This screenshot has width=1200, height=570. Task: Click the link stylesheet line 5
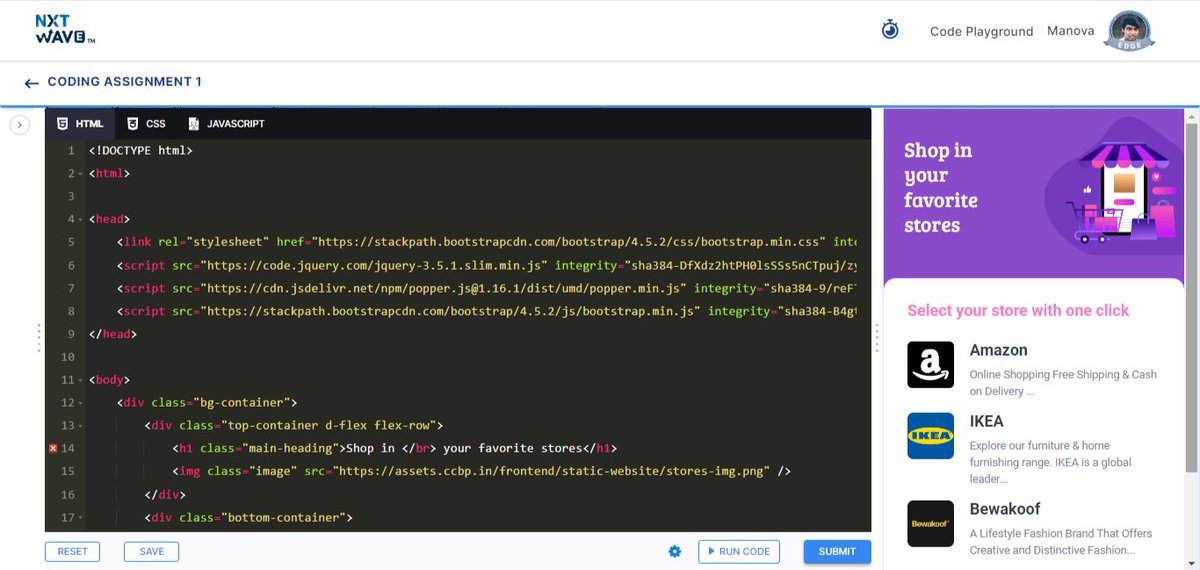486,242
